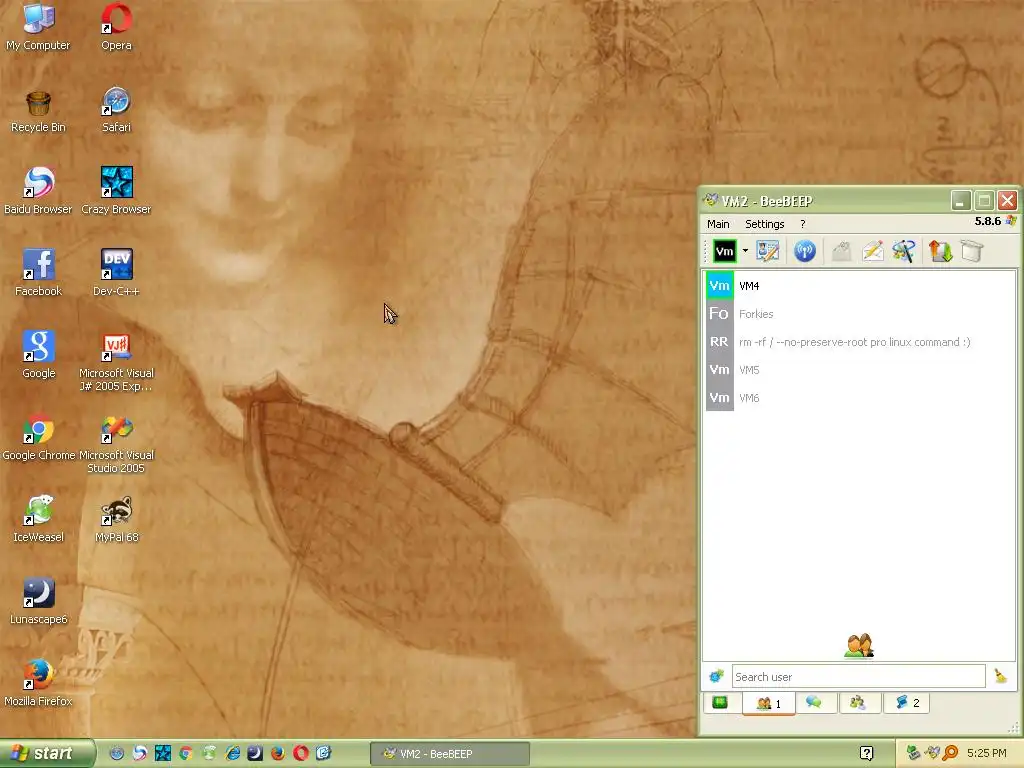Image resolution: width=1024 pixels, height=768 pixels.
Task: Open the ? help menu
Action: (x=803, y=224)
